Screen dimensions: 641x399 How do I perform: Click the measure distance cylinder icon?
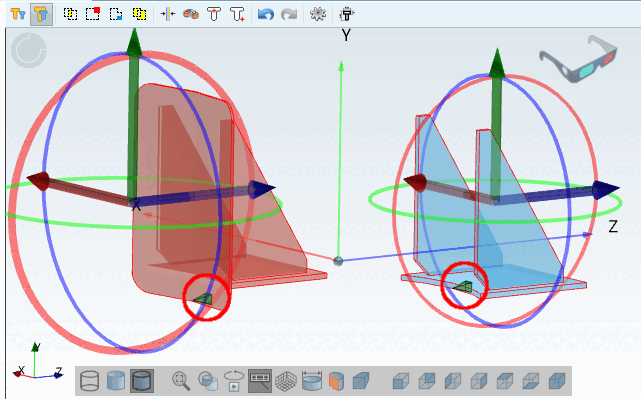point(312,381)
